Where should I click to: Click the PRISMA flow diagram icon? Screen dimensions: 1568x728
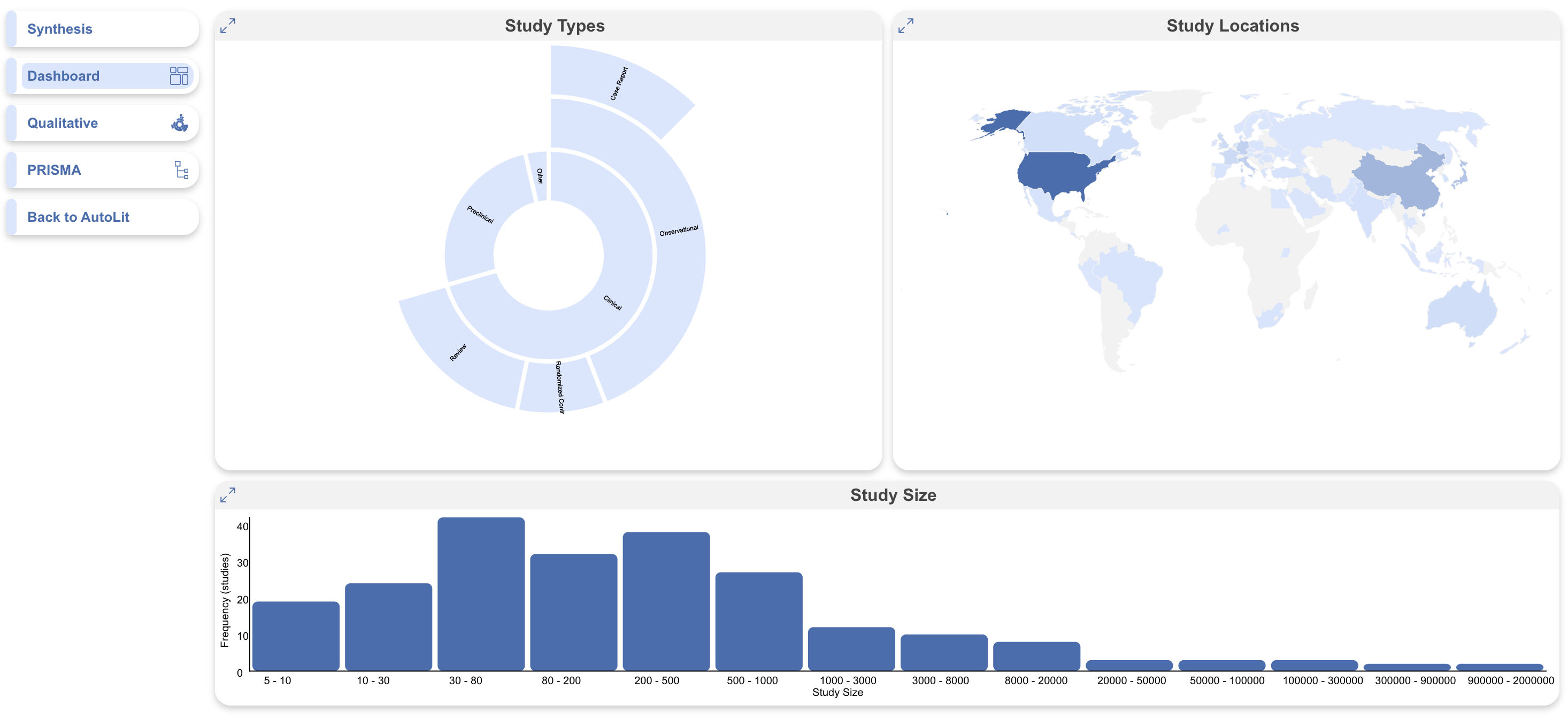pos(181,169)
